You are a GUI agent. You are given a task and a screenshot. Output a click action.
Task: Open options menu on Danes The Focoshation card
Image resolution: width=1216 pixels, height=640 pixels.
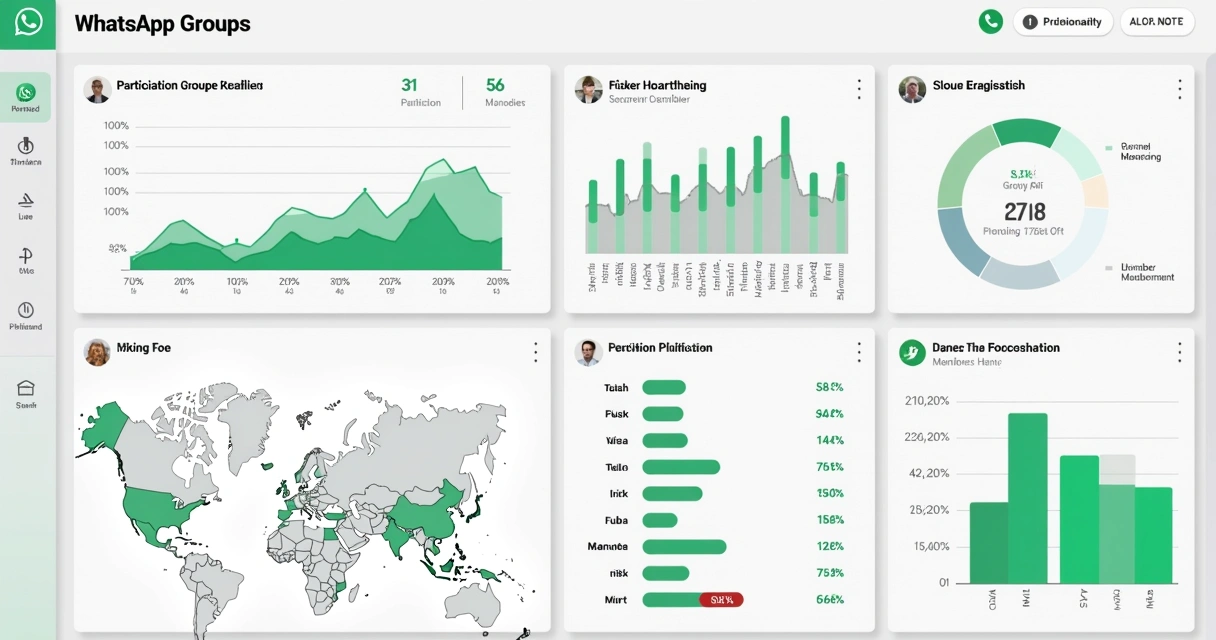coord(1179,351)
